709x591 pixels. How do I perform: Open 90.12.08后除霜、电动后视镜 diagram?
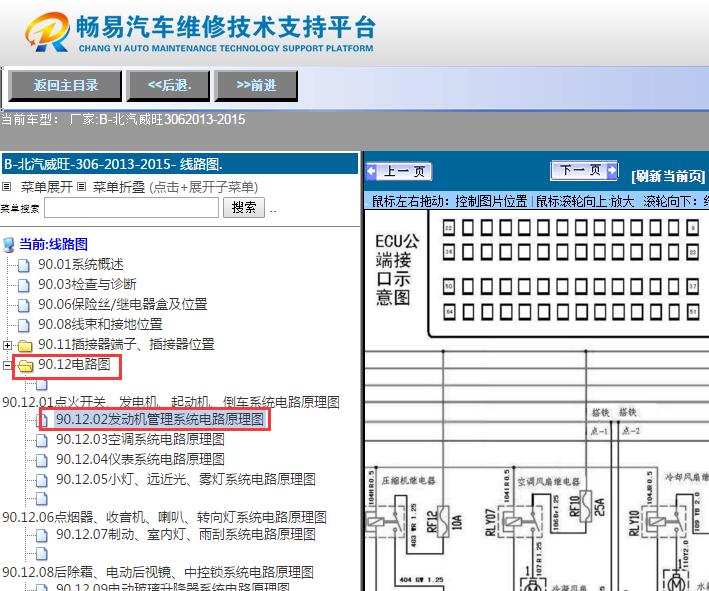(158, 572)
